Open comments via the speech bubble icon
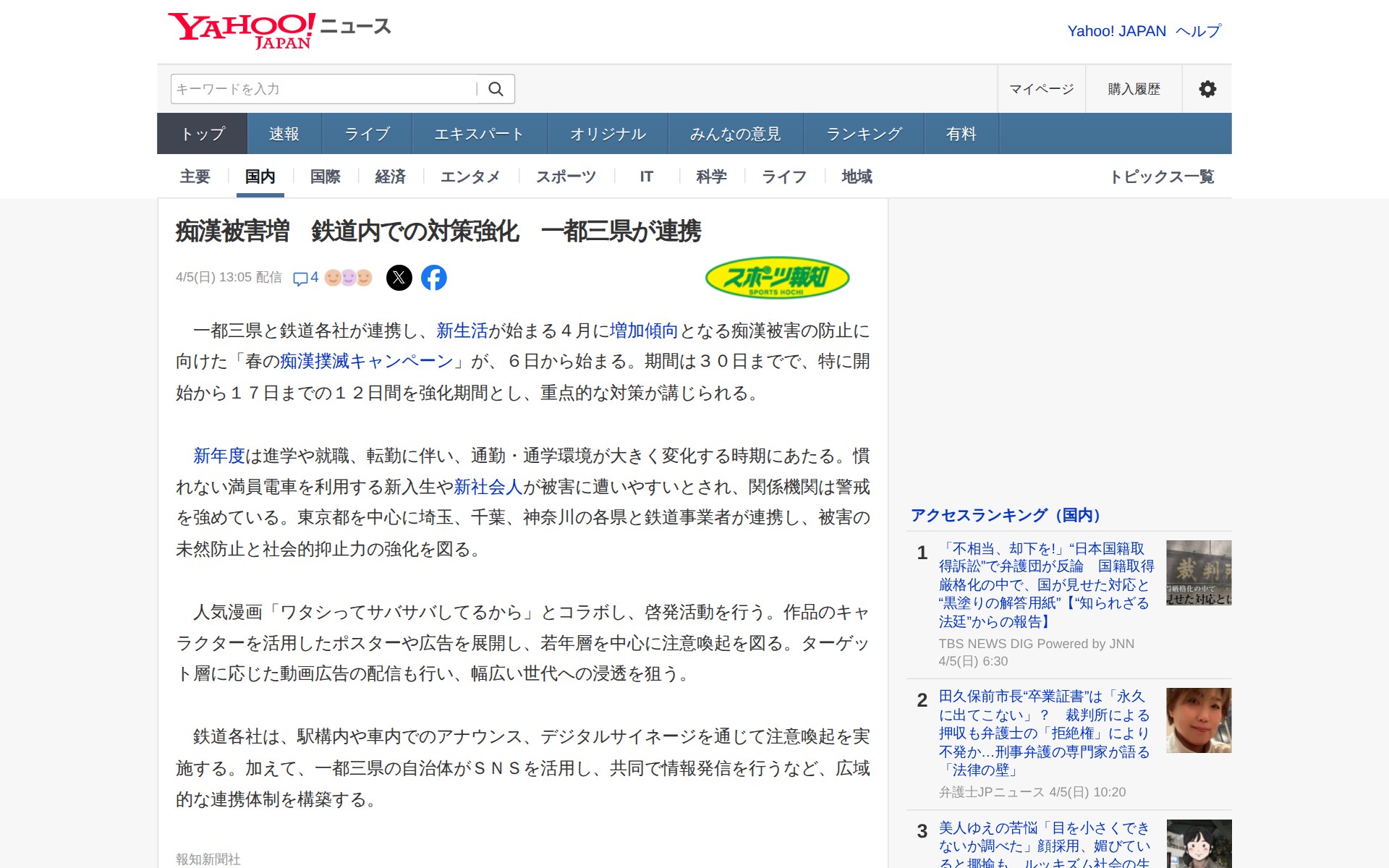This screenshot has width=1389, height=868. tap(301, 278)
